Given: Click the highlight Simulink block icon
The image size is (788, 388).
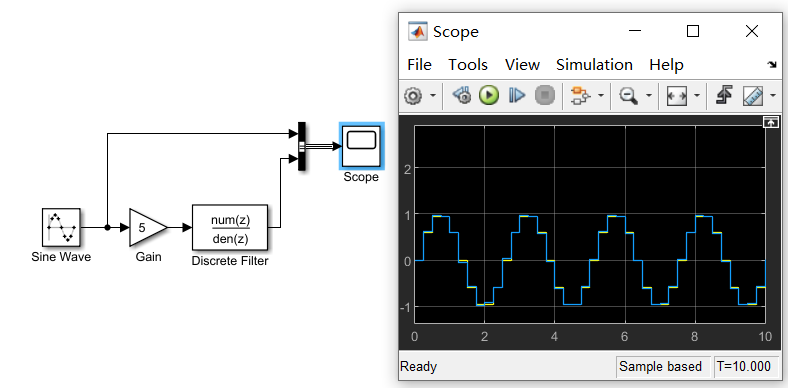Looking at the screenshot, I should click(x=462, y=95).
